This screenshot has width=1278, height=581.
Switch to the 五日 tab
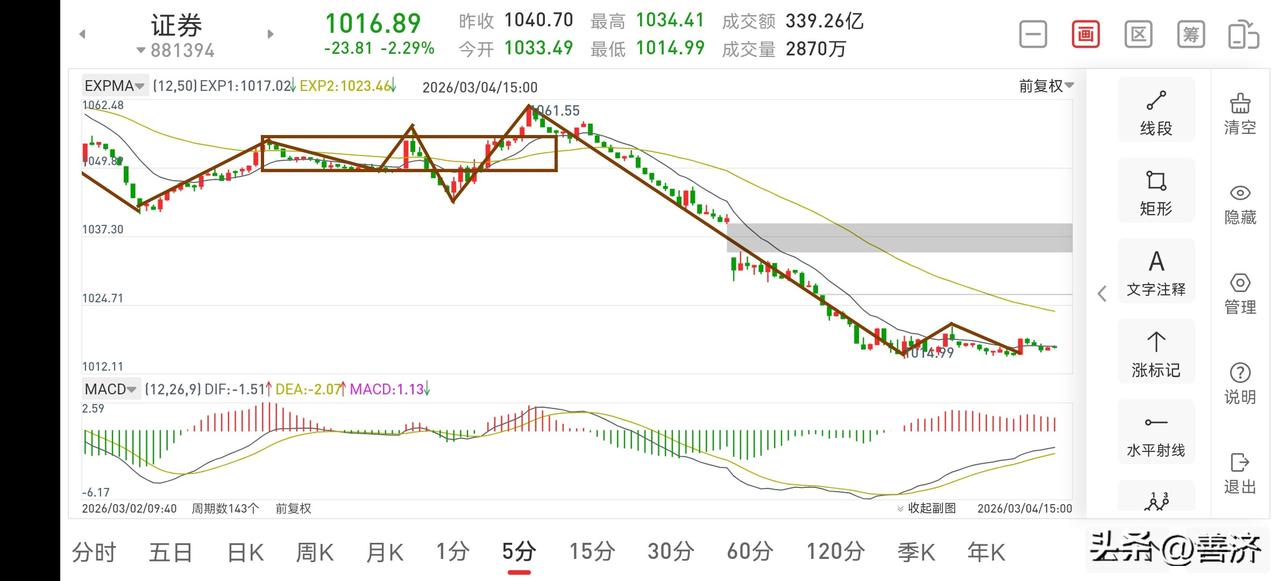[x=170, y=551]
